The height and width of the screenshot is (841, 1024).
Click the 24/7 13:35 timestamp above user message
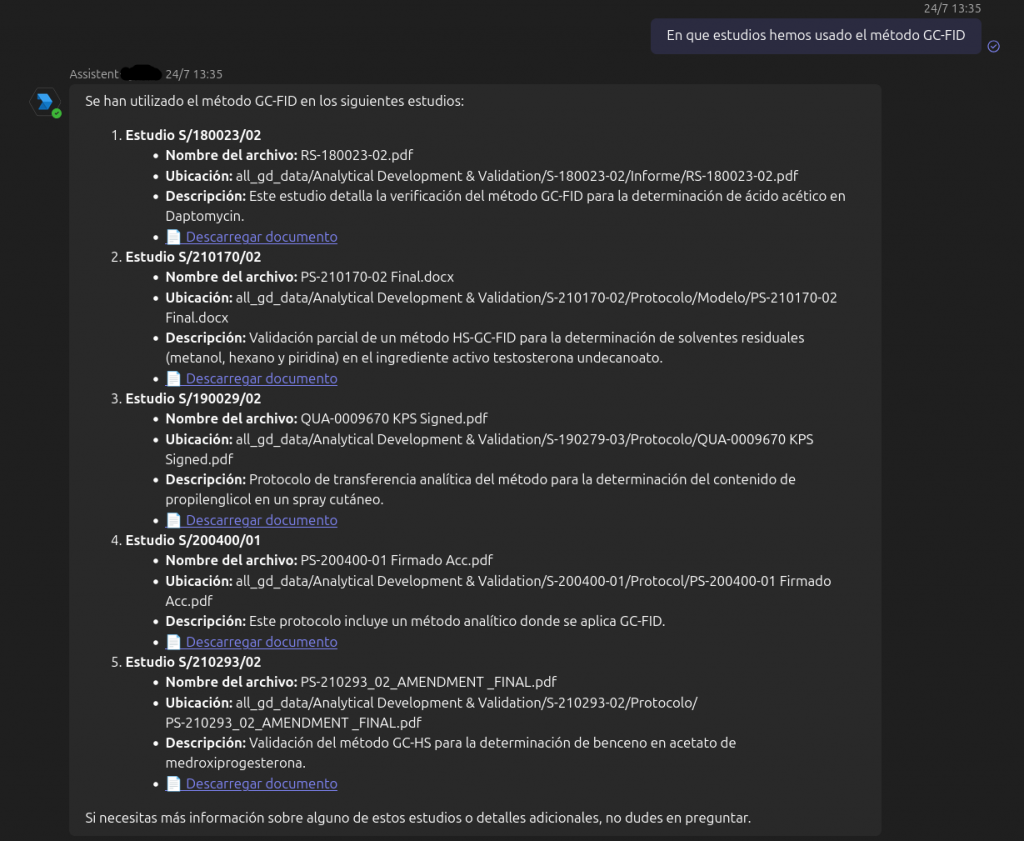(952, 8)
